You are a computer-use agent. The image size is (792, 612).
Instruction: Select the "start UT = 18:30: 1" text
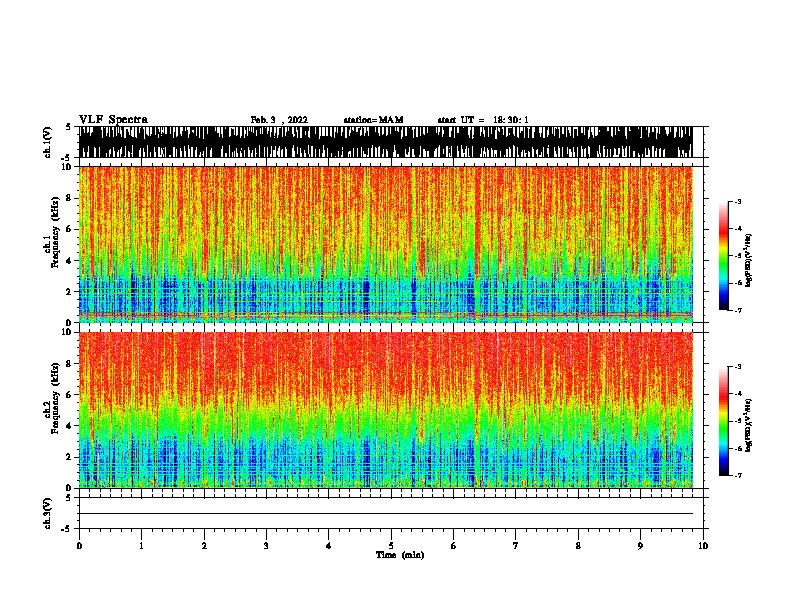click(483, 120)
